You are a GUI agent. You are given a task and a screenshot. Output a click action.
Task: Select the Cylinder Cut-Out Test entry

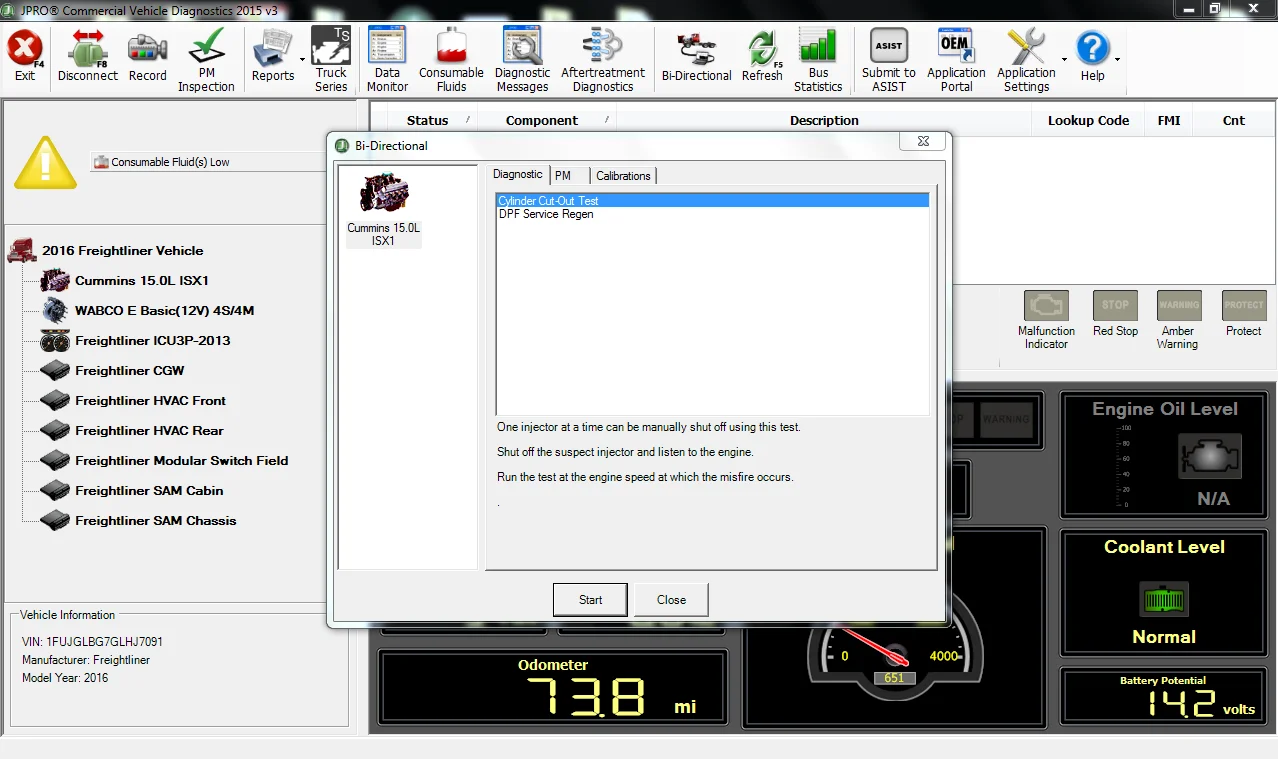pyautogui.click(x=712, y=201)
